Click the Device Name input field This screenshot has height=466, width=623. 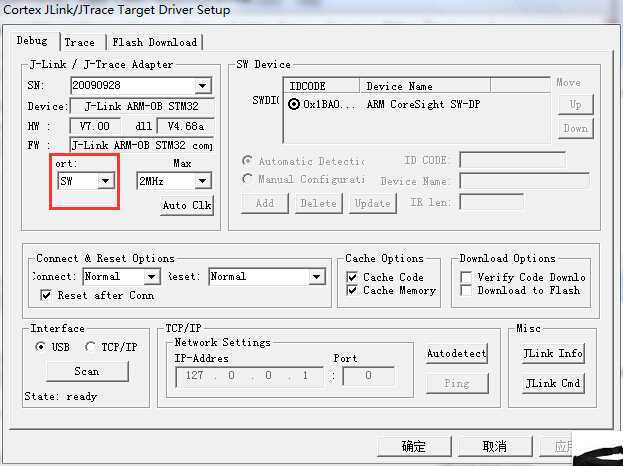(524, 181)
